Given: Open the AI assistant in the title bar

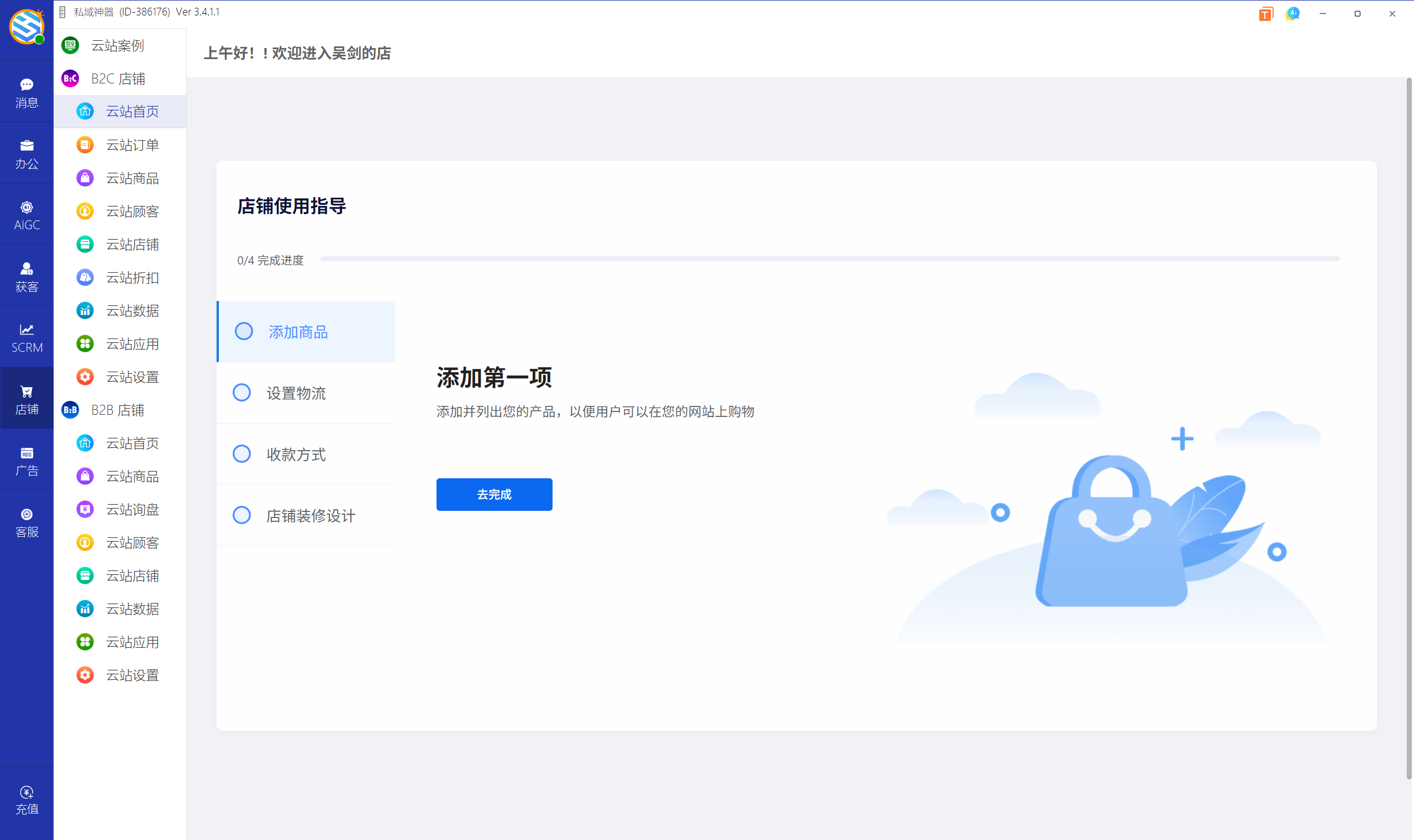Looking at the screenshot, I should [x=1292, y=13].
